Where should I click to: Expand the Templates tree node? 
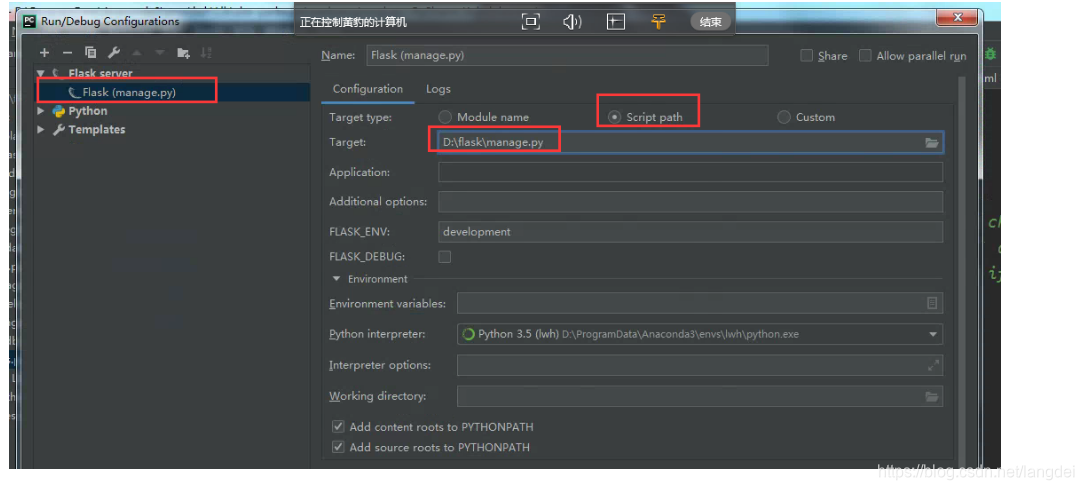tap(41, 129)
